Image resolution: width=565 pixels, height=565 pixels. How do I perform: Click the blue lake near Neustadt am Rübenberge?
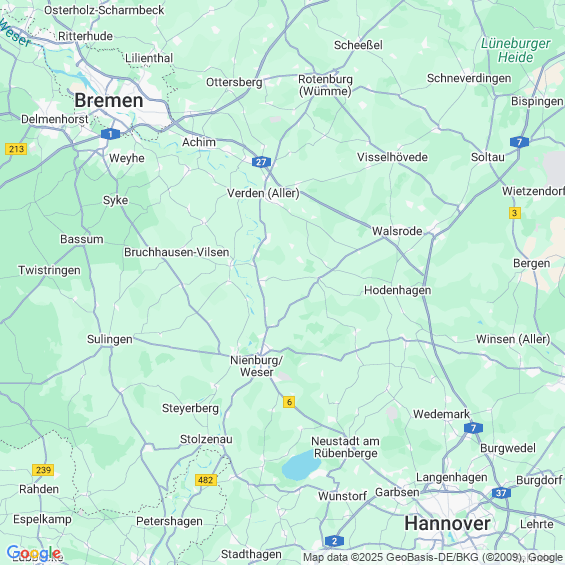(x=301, y=466)
